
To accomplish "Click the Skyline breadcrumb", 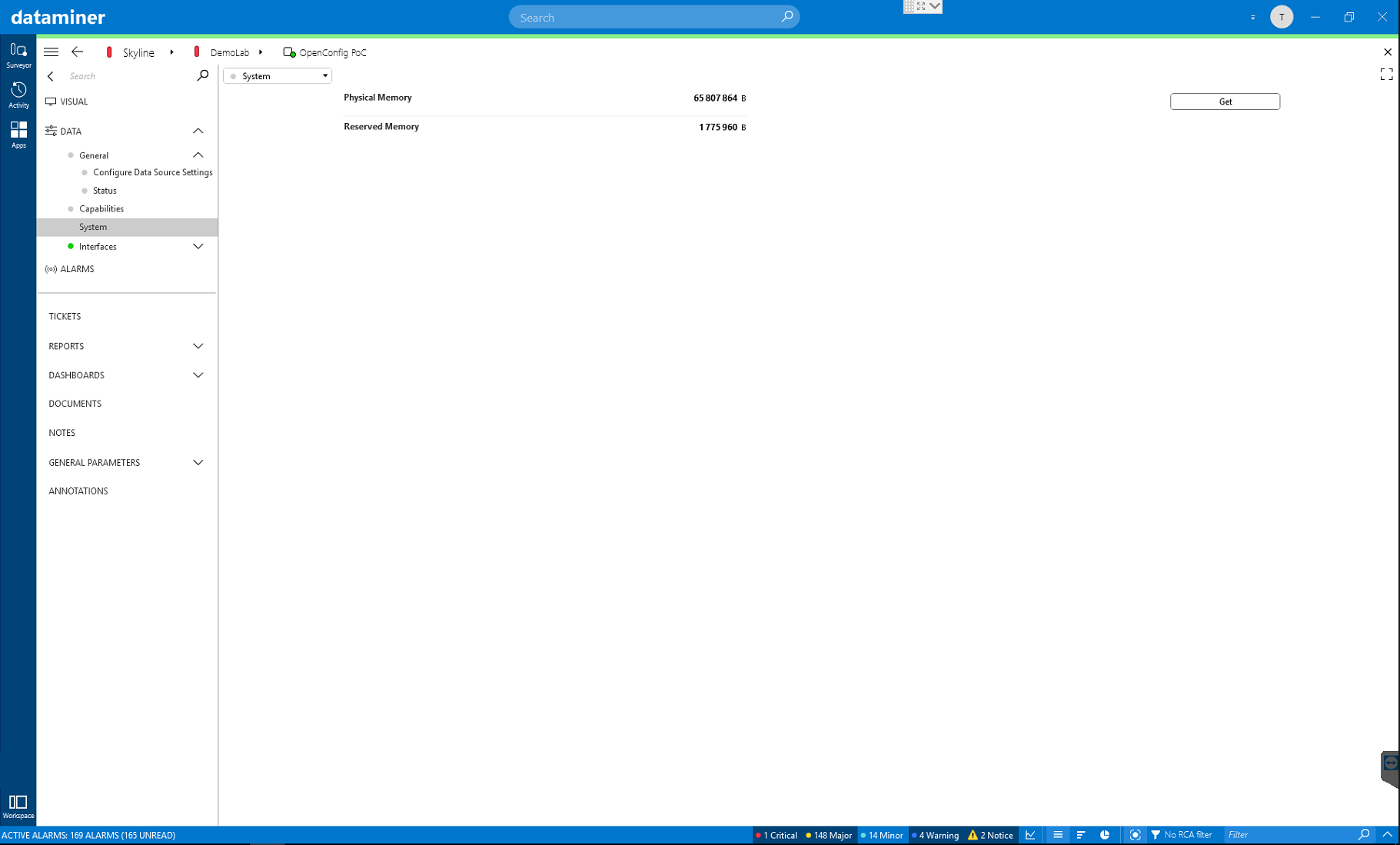I will [x=138, y=52].
